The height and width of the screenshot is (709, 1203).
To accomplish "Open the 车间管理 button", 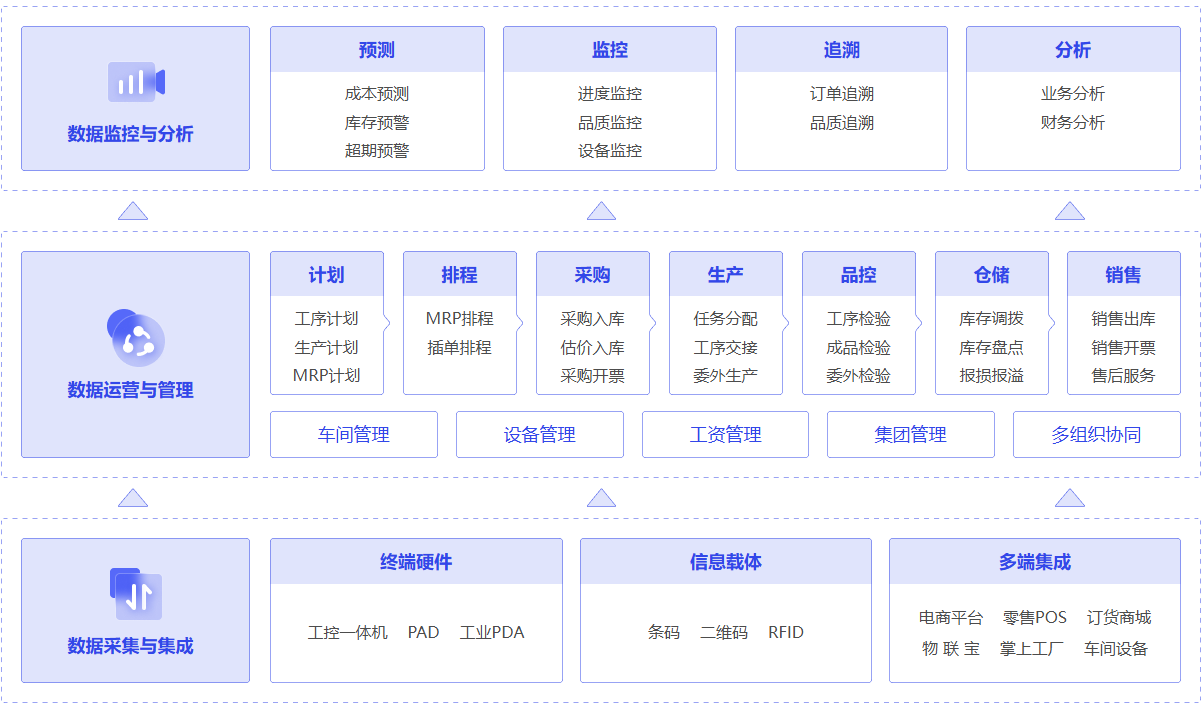I will [354, 435].
